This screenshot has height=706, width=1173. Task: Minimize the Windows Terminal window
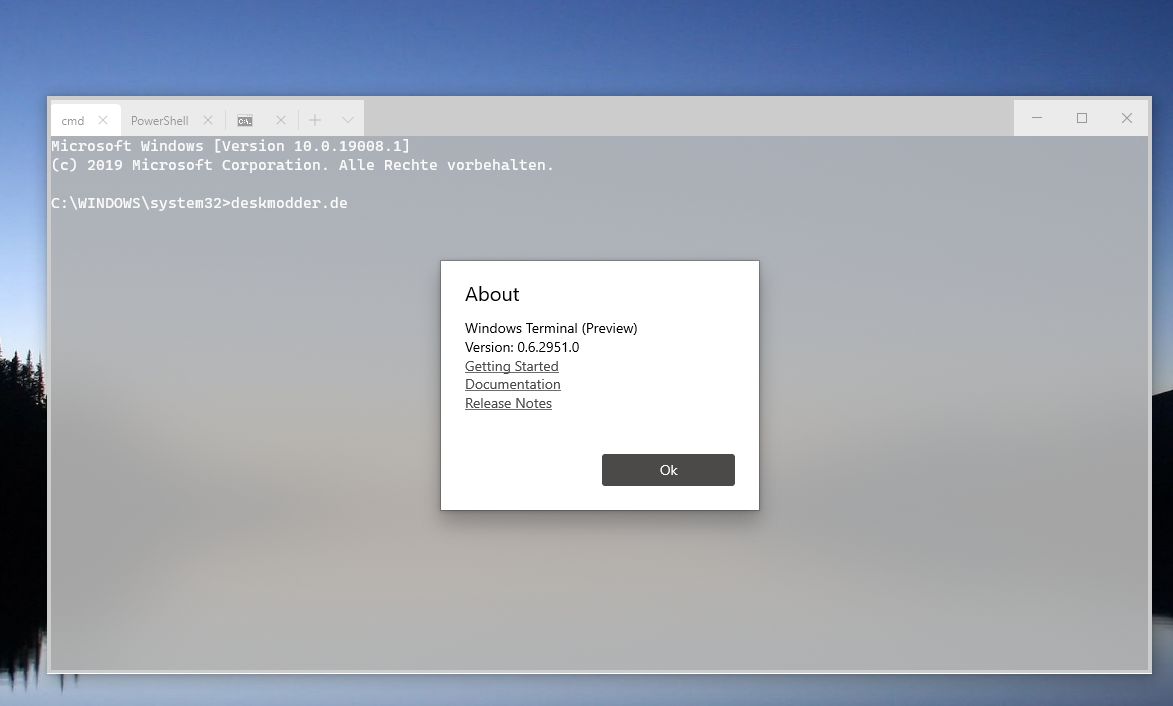[1037, 118]
